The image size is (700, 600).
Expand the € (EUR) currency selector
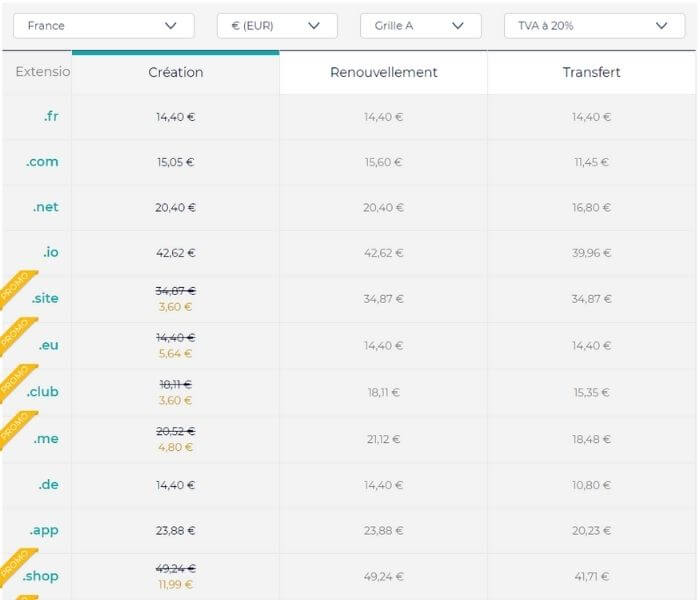pyautogui.click(x=276, y=26)
